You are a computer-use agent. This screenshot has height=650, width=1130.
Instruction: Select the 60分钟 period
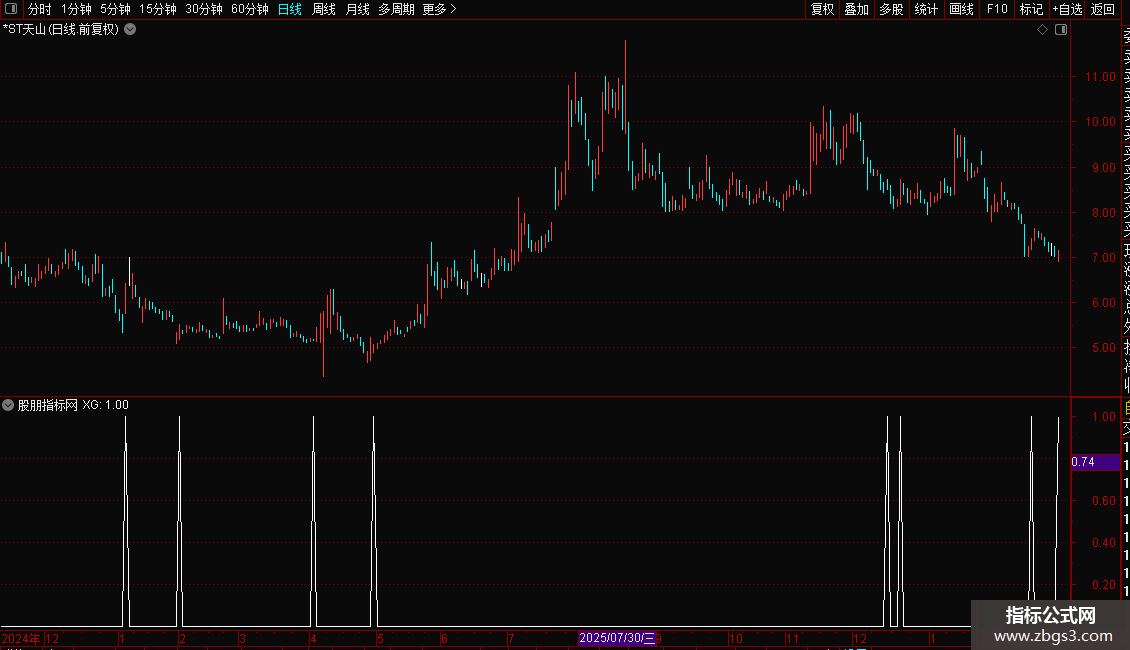[x=250, y=9]
